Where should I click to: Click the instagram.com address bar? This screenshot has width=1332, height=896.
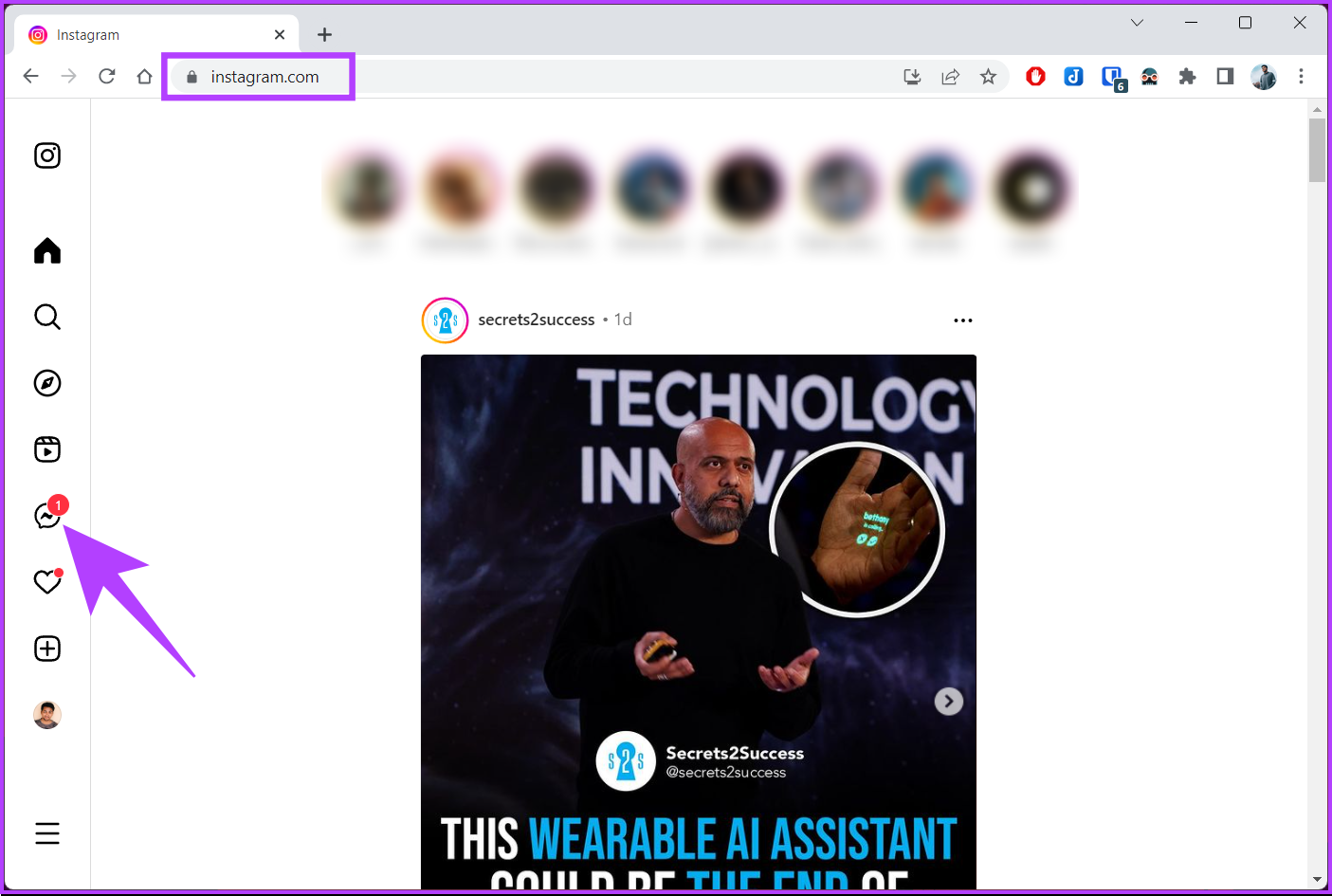[531, 77]
